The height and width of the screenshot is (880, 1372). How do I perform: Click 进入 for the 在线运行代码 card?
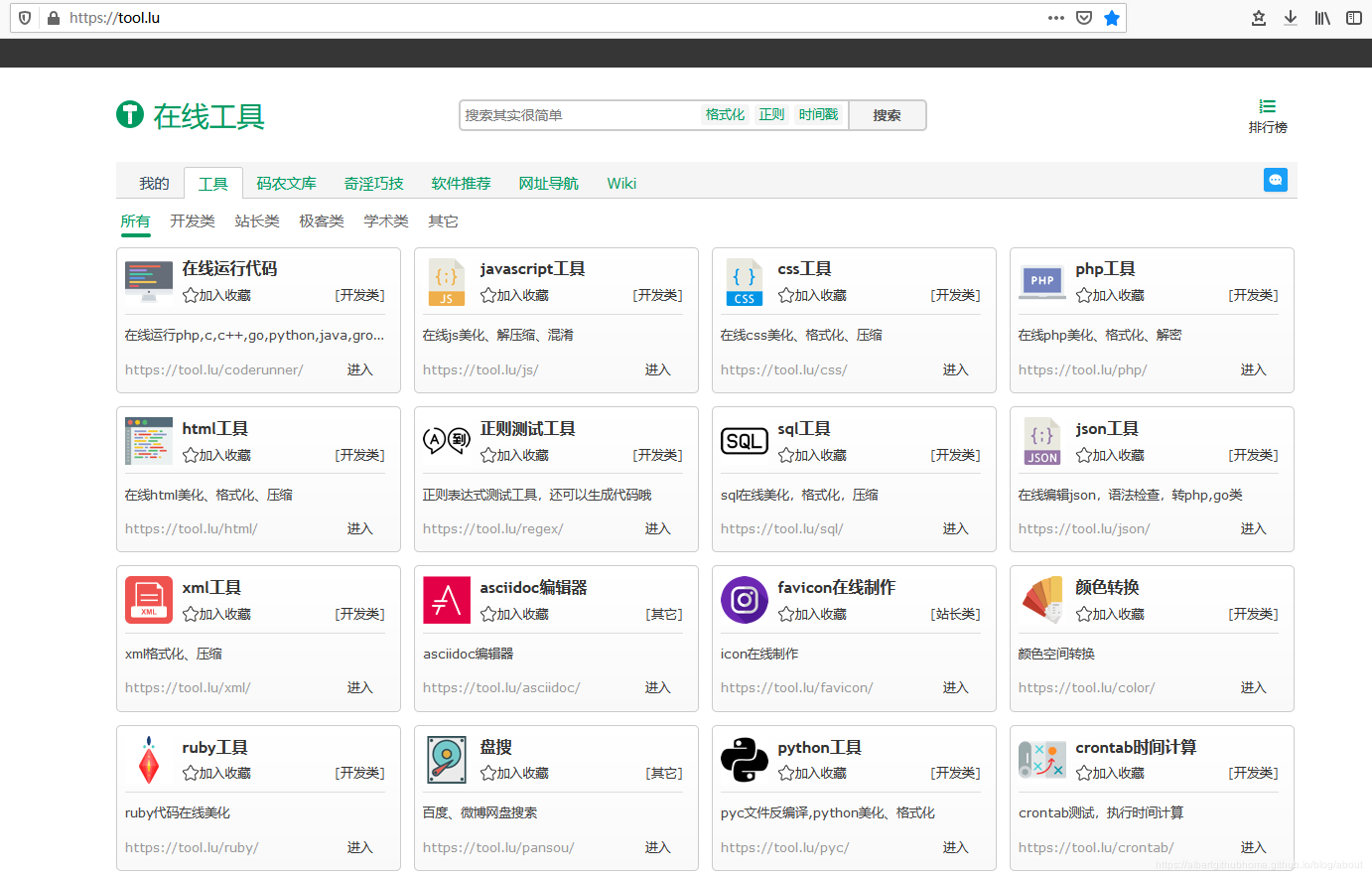(360, 369)
